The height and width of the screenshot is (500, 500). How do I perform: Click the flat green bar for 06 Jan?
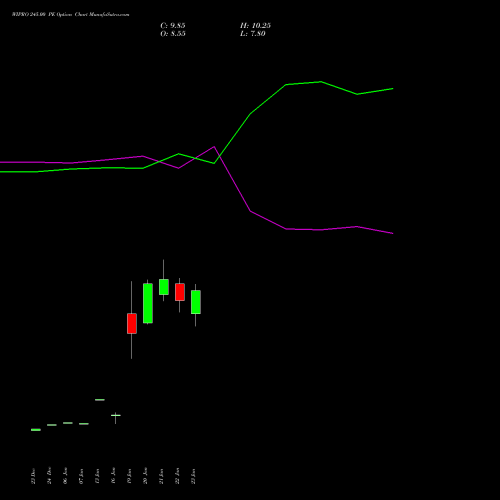68,423
